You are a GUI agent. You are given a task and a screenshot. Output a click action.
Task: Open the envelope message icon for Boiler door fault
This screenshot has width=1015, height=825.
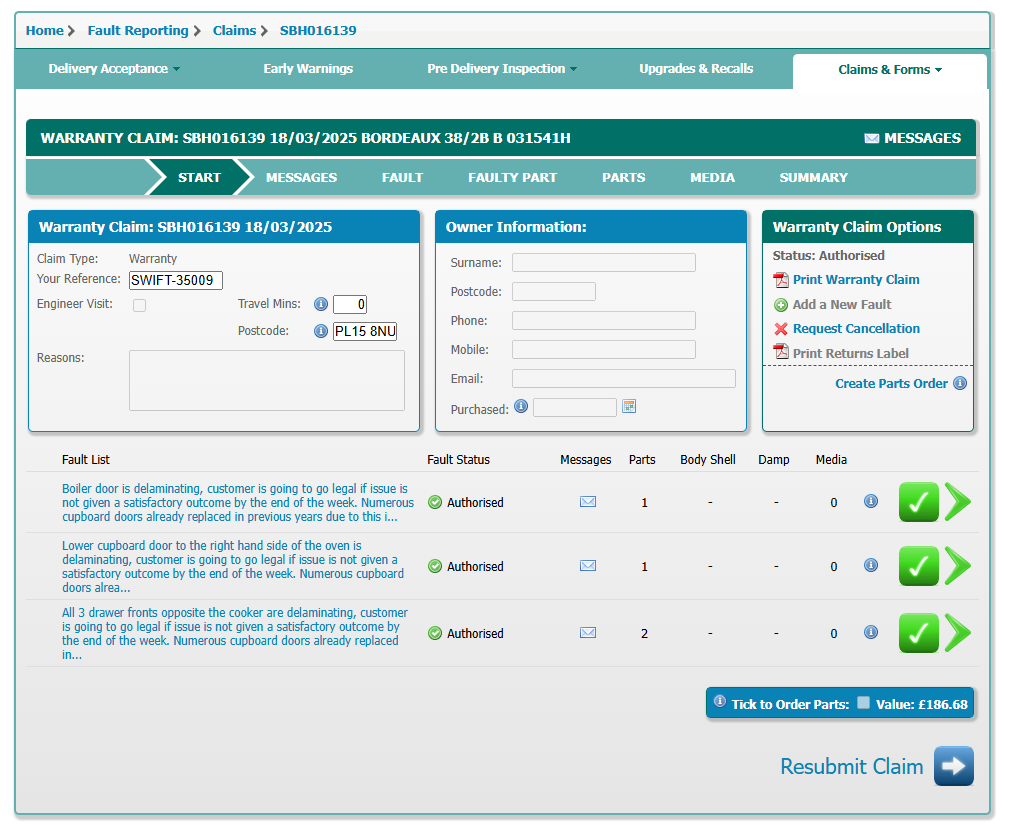588,502
